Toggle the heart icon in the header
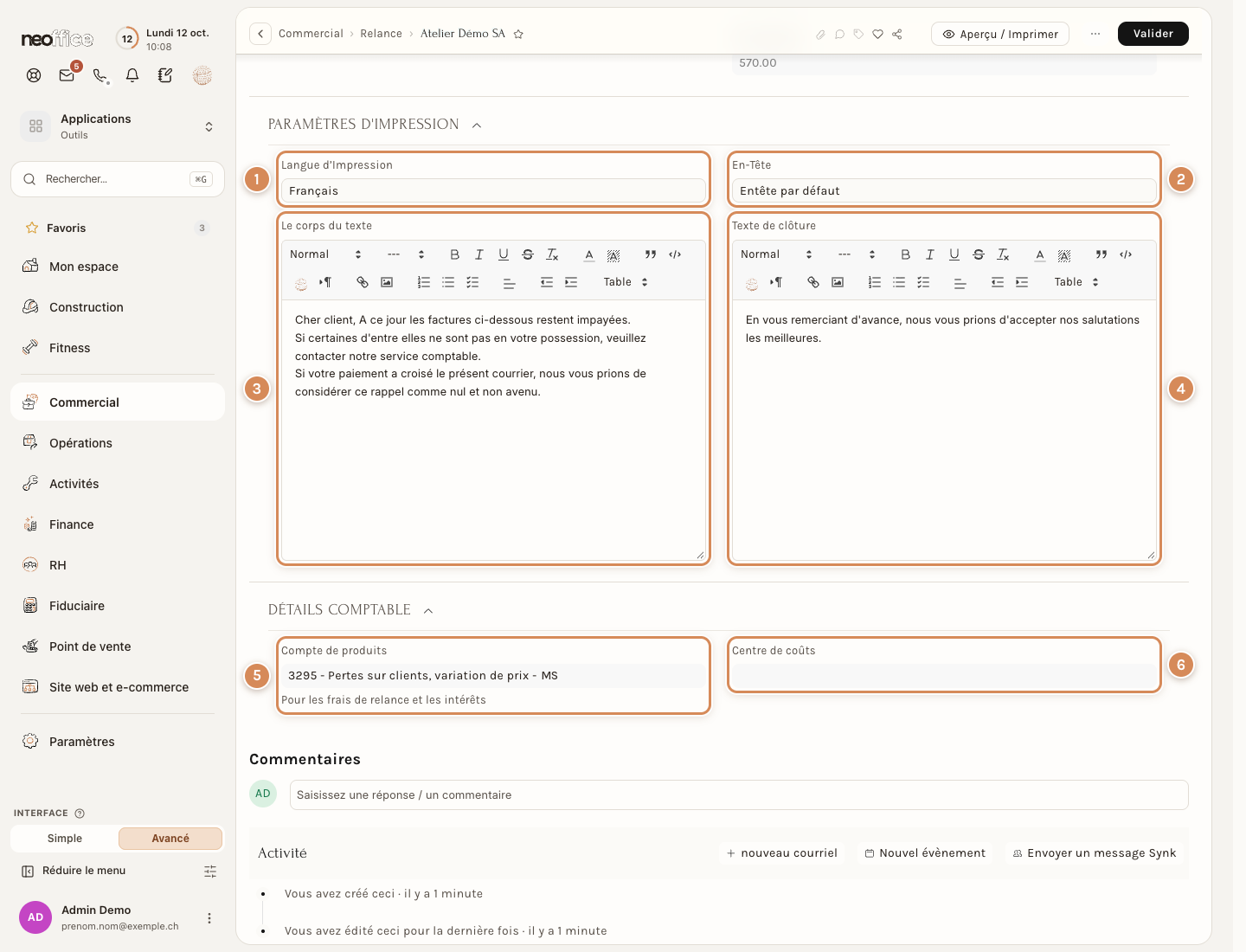The image size is (1246, 952). (x=877, y=35)
